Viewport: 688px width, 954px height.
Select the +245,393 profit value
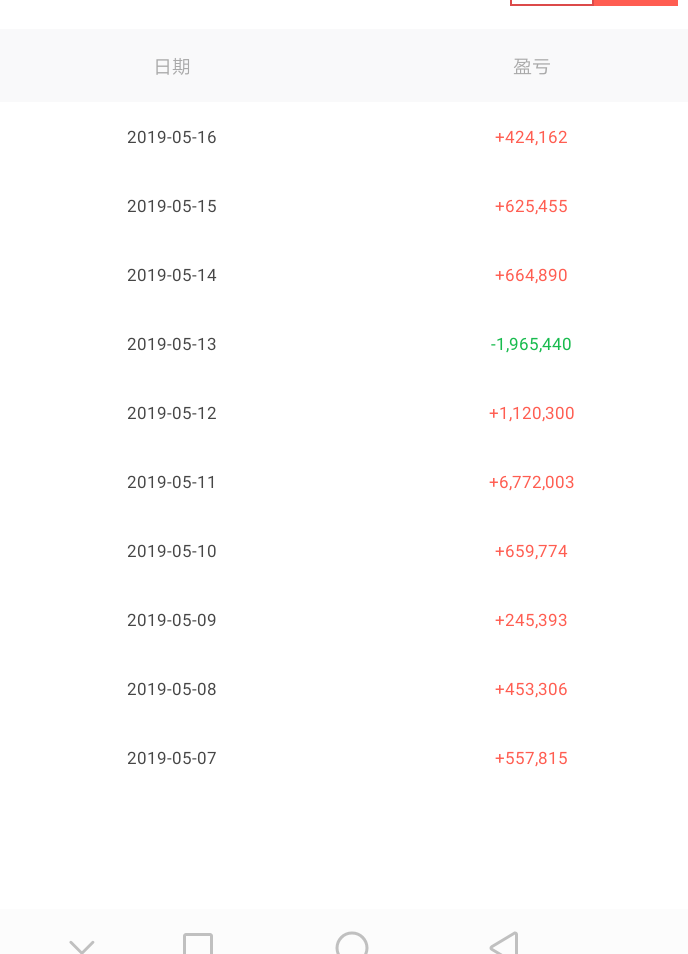[531, 620]
